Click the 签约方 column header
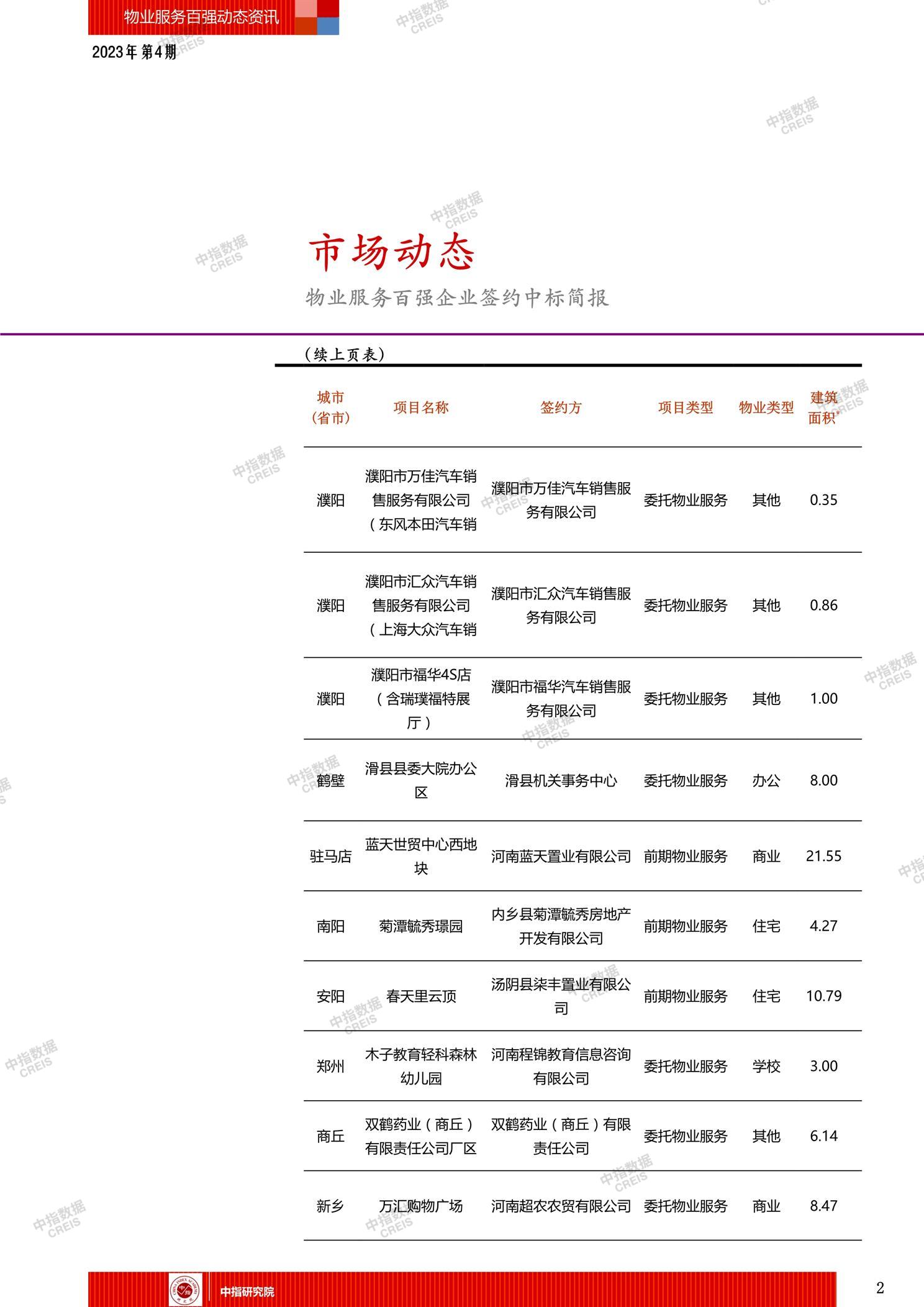This screenshot has width=924, height=1307. pyautogui.click(x=561, y=408)
